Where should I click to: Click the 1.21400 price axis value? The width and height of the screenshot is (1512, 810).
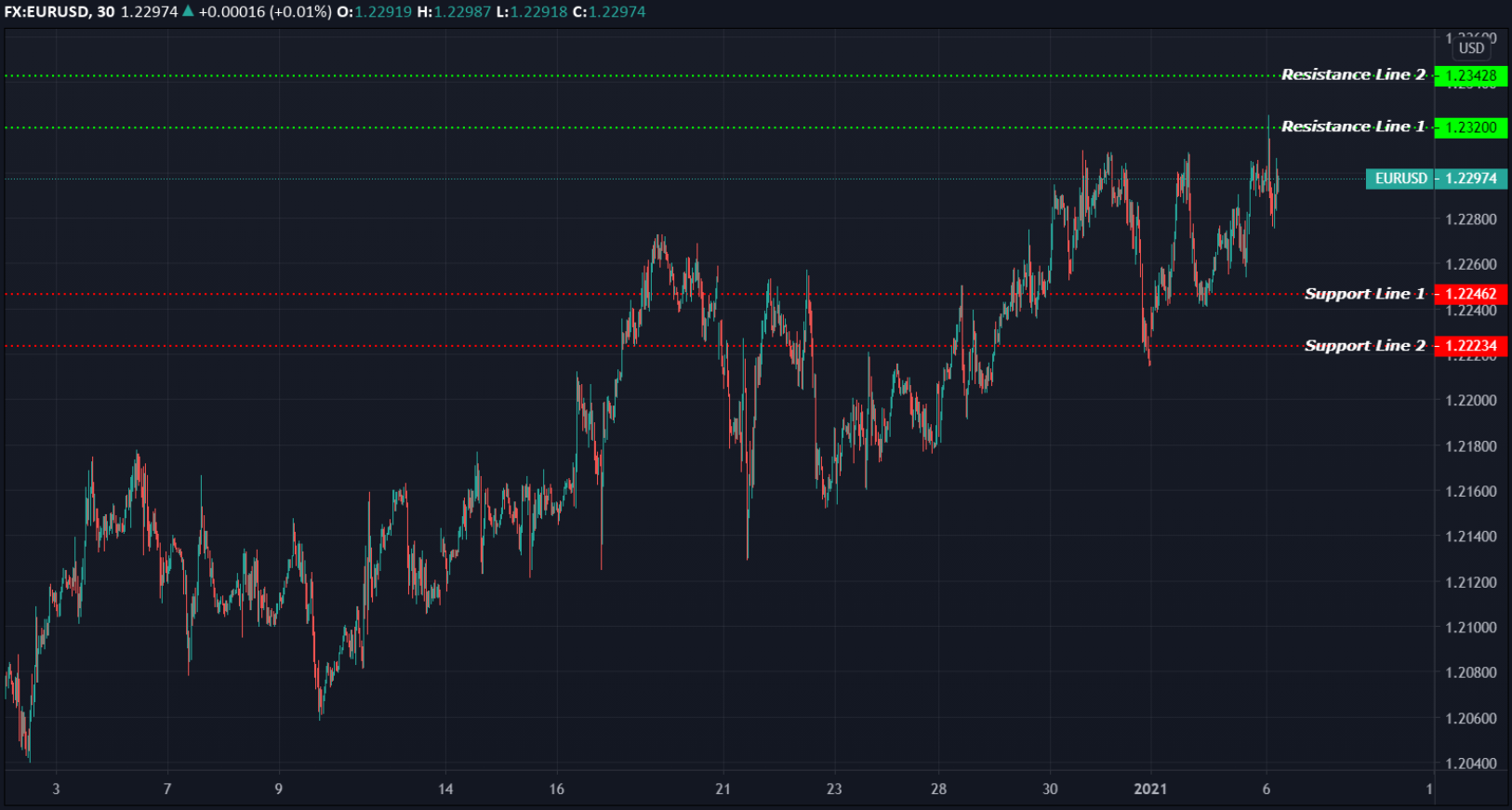point(1471,537)
